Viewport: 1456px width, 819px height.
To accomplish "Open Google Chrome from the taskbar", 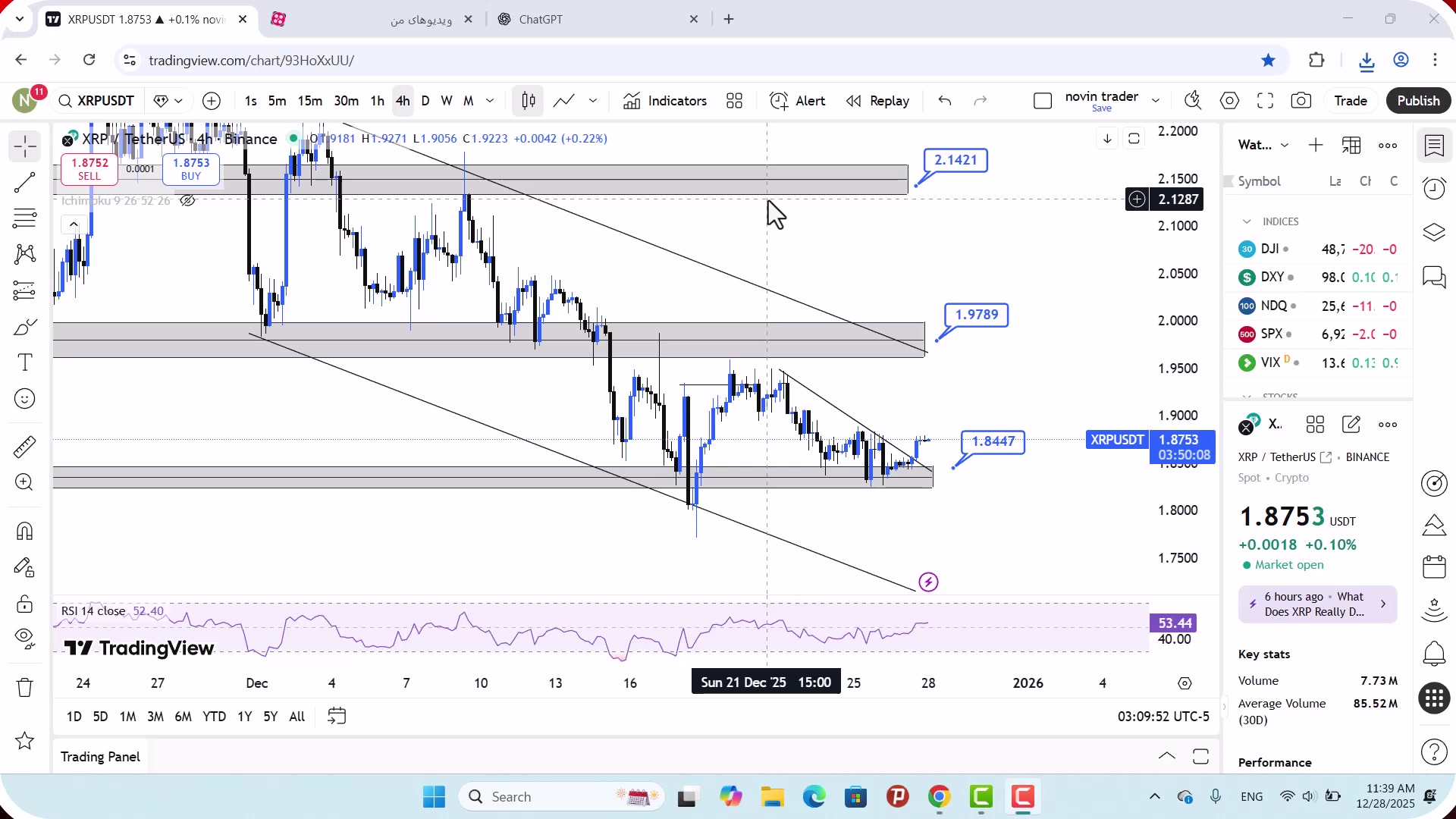I will pyautogui.click(x=939, y=797).
